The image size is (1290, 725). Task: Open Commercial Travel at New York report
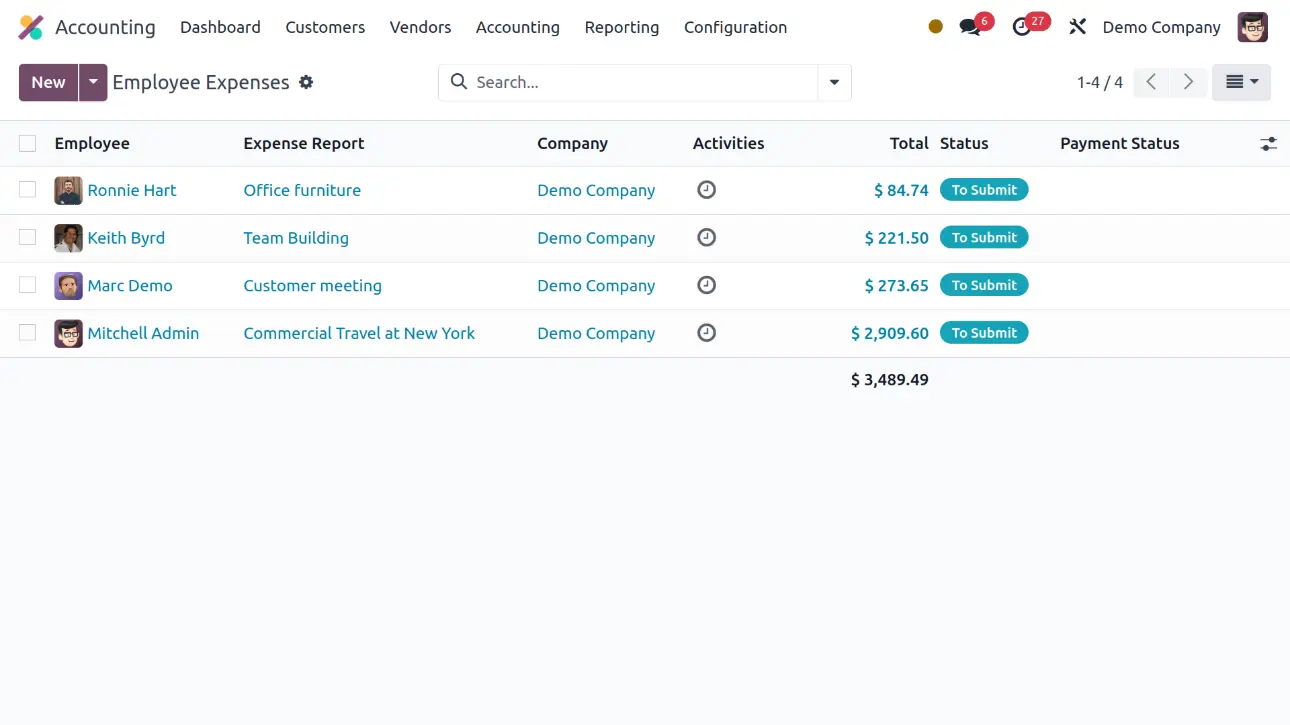359,333
